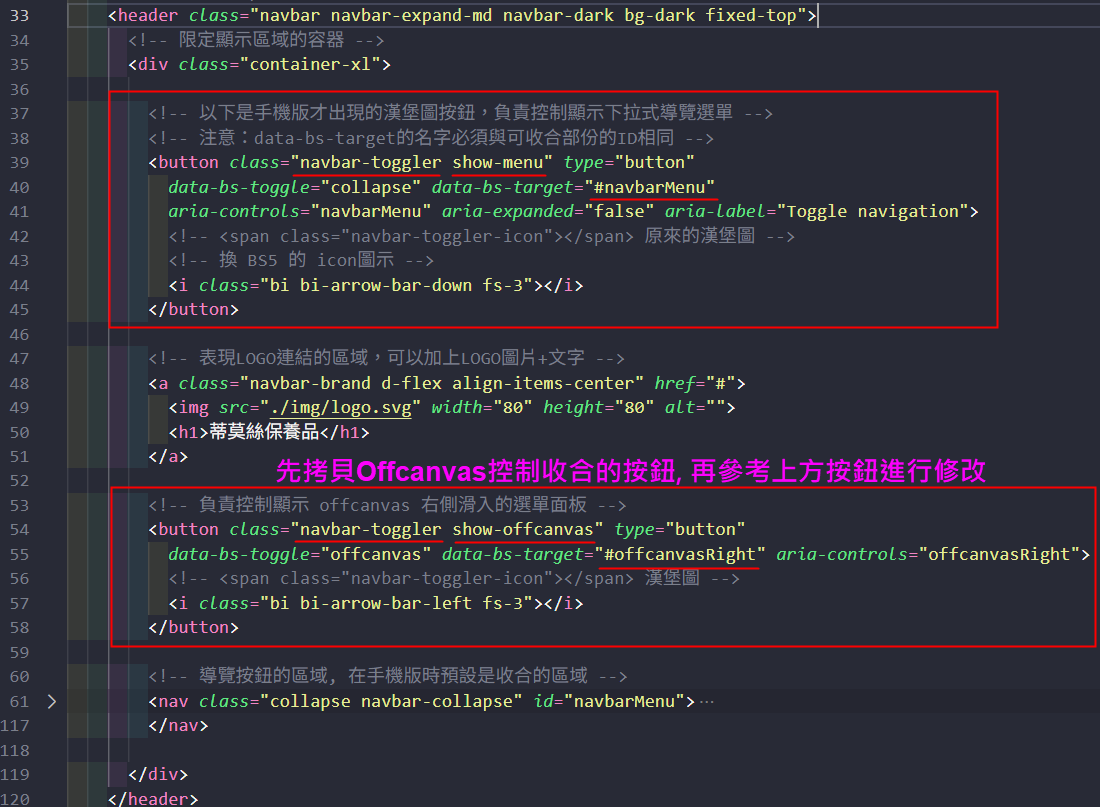Click bi-arrow-bar-down icon class text

(x=400, y=285)
